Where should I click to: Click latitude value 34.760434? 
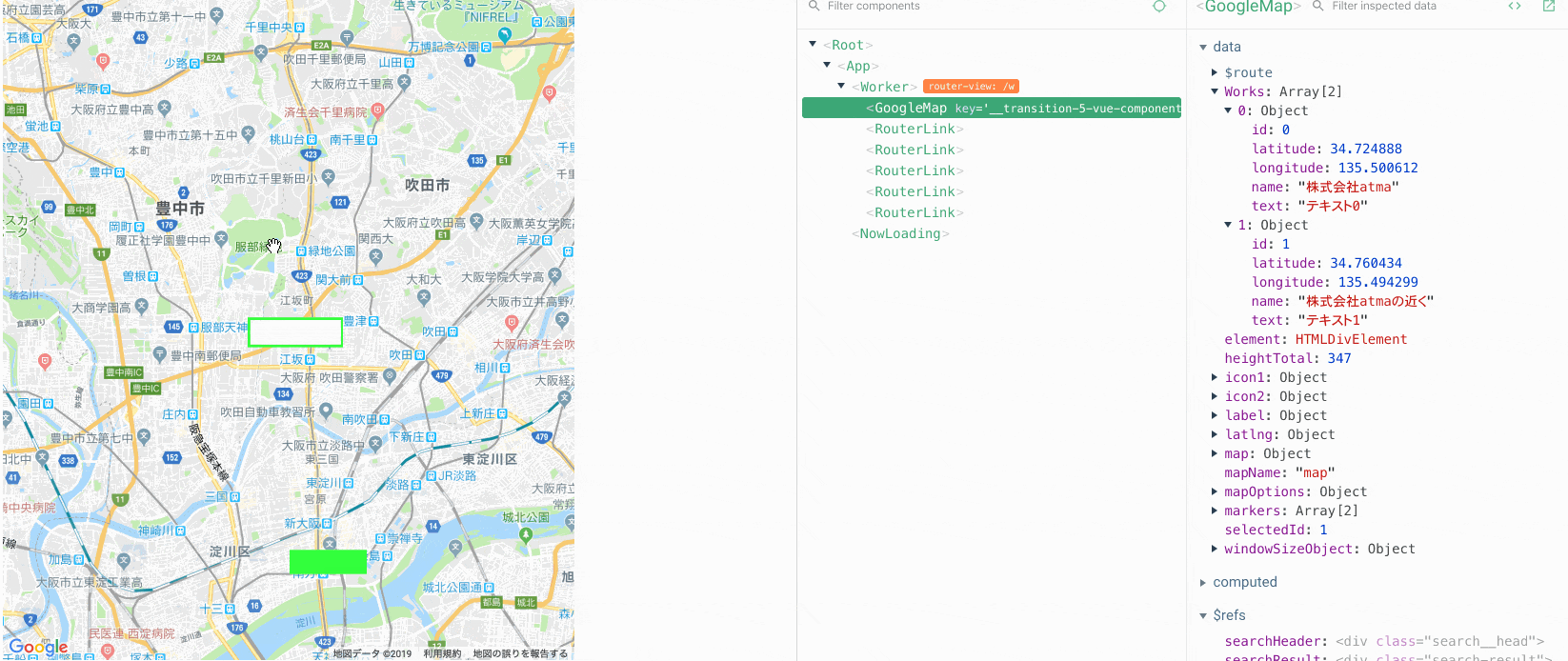(1366, 263)
